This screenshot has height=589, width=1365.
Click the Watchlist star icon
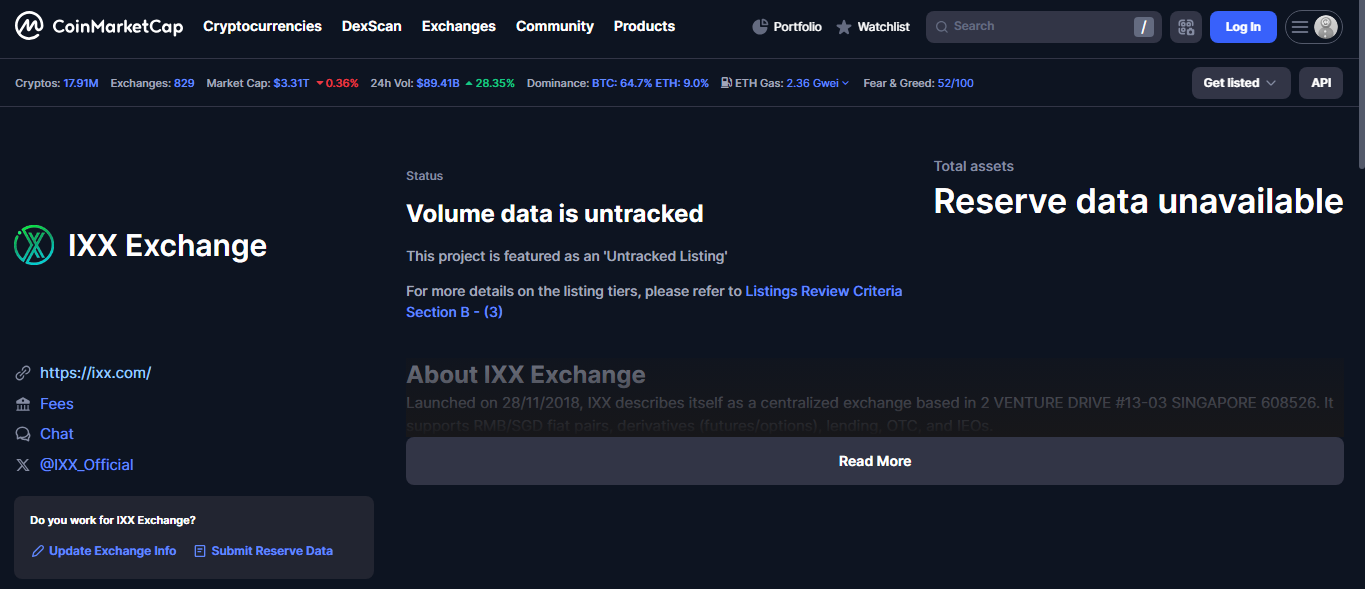pos(843,26)
